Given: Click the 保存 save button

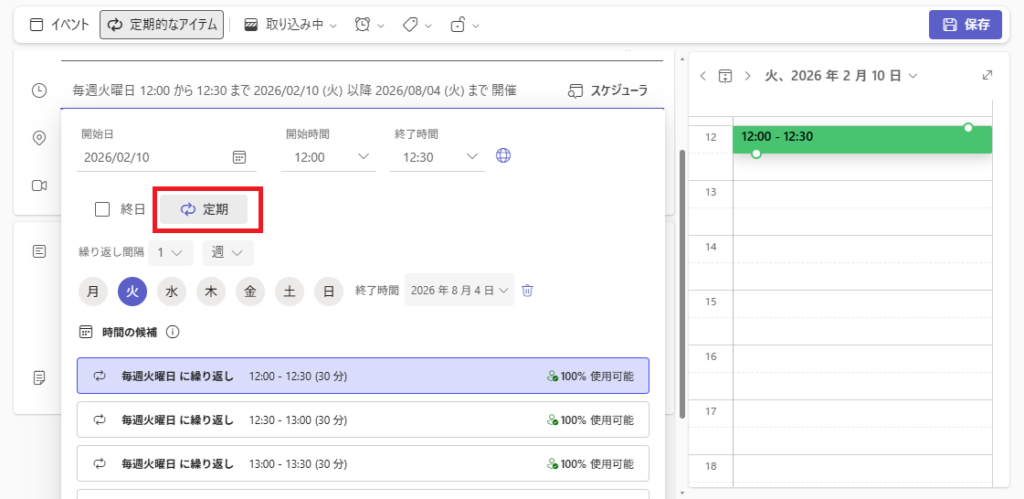Looking at the screenshot, I should (x=965, y=25).
